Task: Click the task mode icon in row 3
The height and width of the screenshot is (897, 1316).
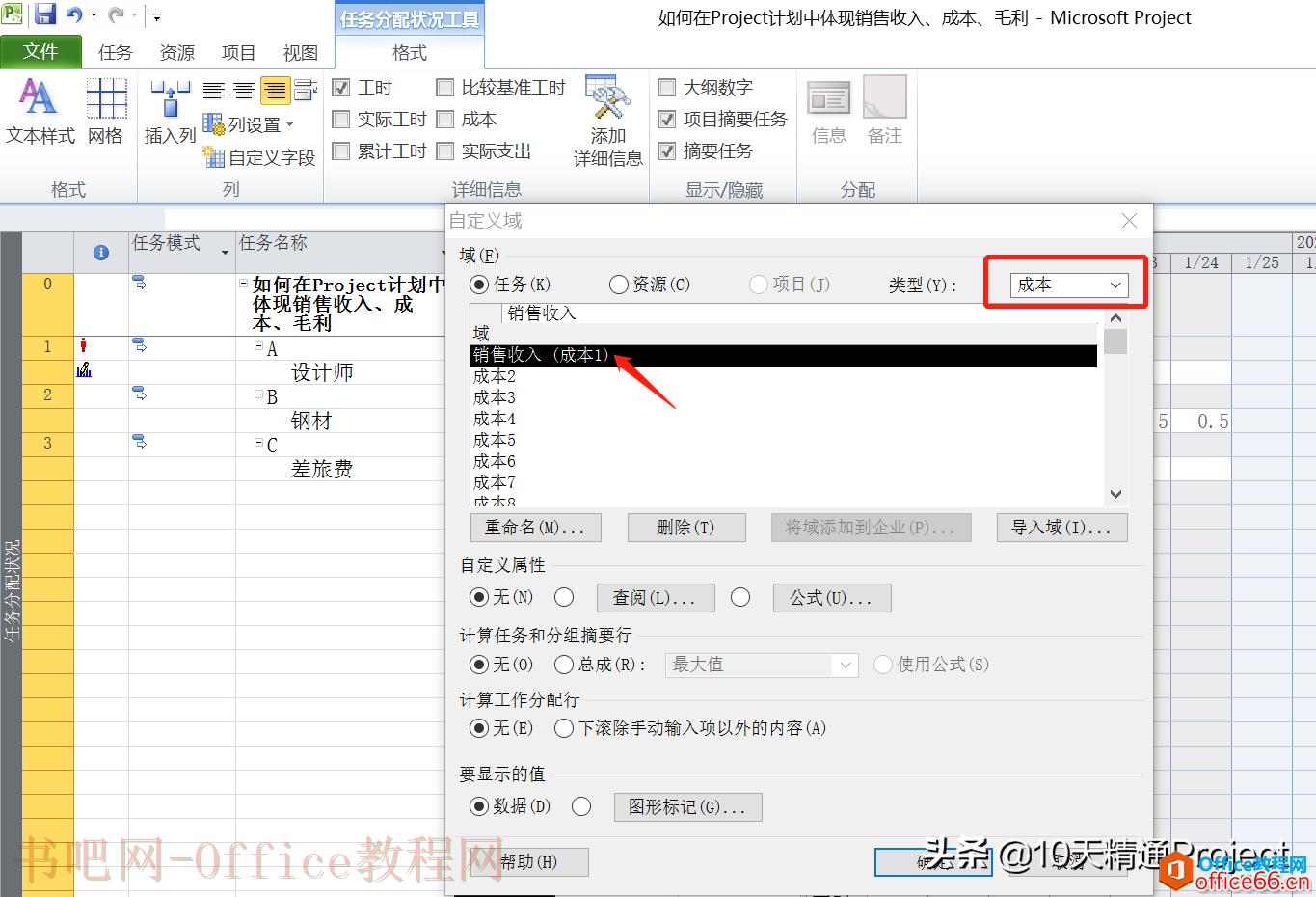Action: pos(139,442)
